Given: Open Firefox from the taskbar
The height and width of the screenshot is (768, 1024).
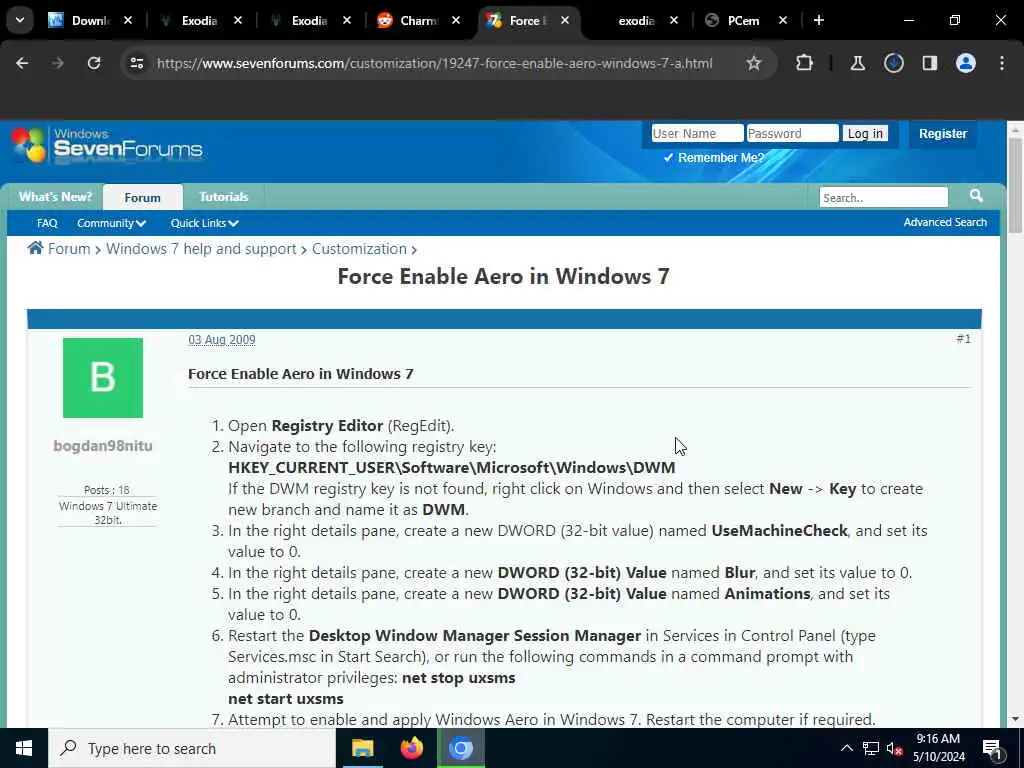Looking at the screenshot, I should coord(411,748).
